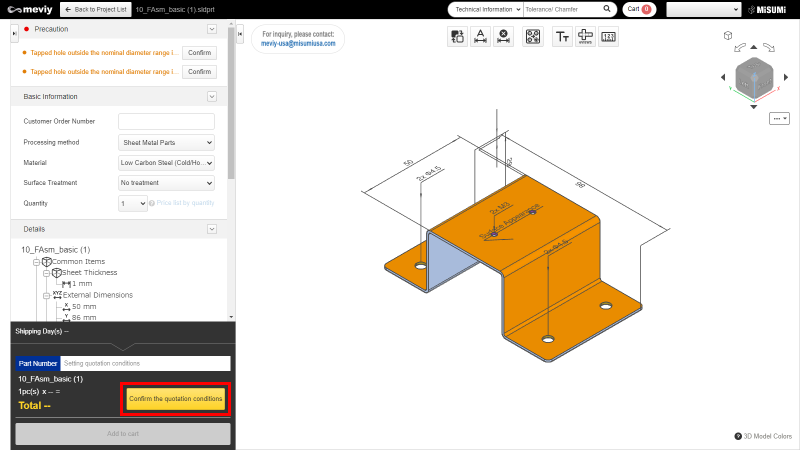
Task: Collapse the Basic Information section
Action: [212, 96]
